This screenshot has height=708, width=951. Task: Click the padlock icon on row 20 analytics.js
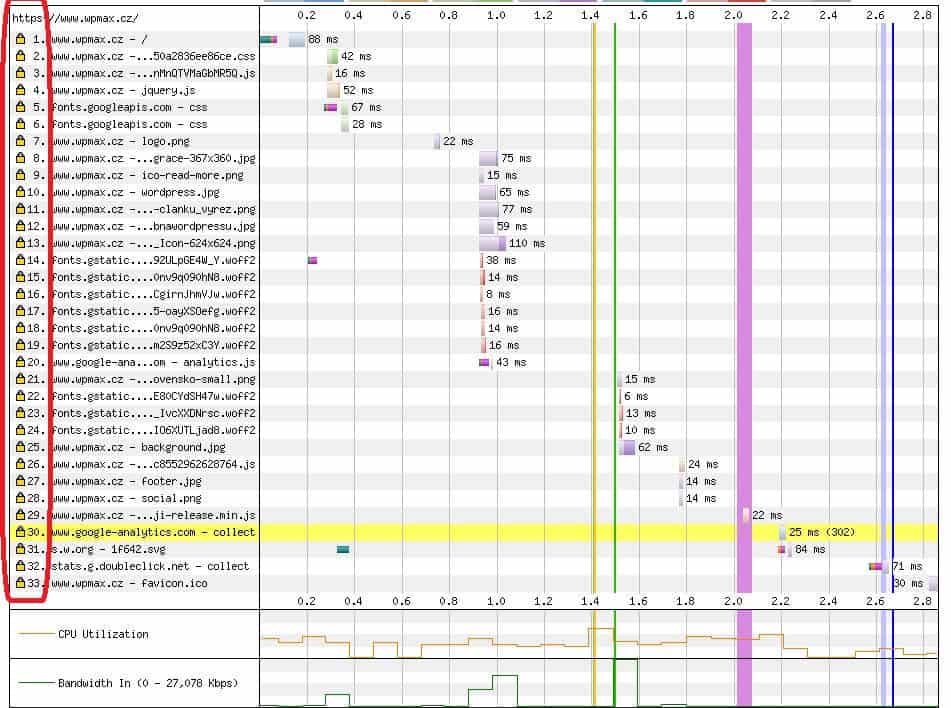tap(20, 362)
